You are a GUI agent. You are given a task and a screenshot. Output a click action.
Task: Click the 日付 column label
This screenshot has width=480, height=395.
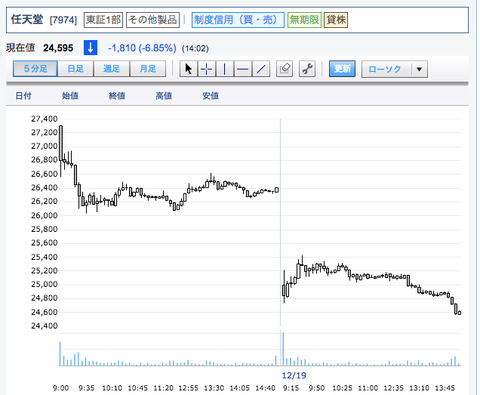pyautogui.click(x=23, y=96)
